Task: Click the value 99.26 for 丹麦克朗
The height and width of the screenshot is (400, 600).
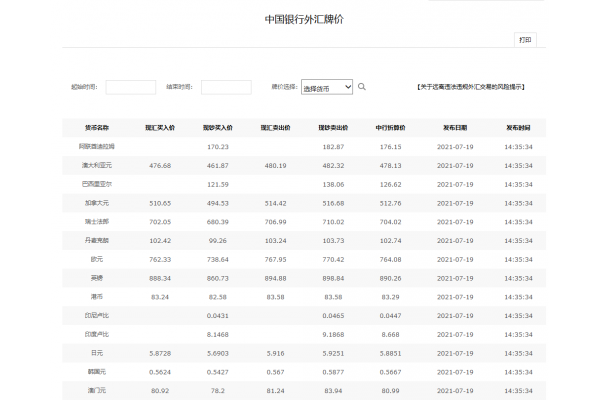Action: click(218, 240)
